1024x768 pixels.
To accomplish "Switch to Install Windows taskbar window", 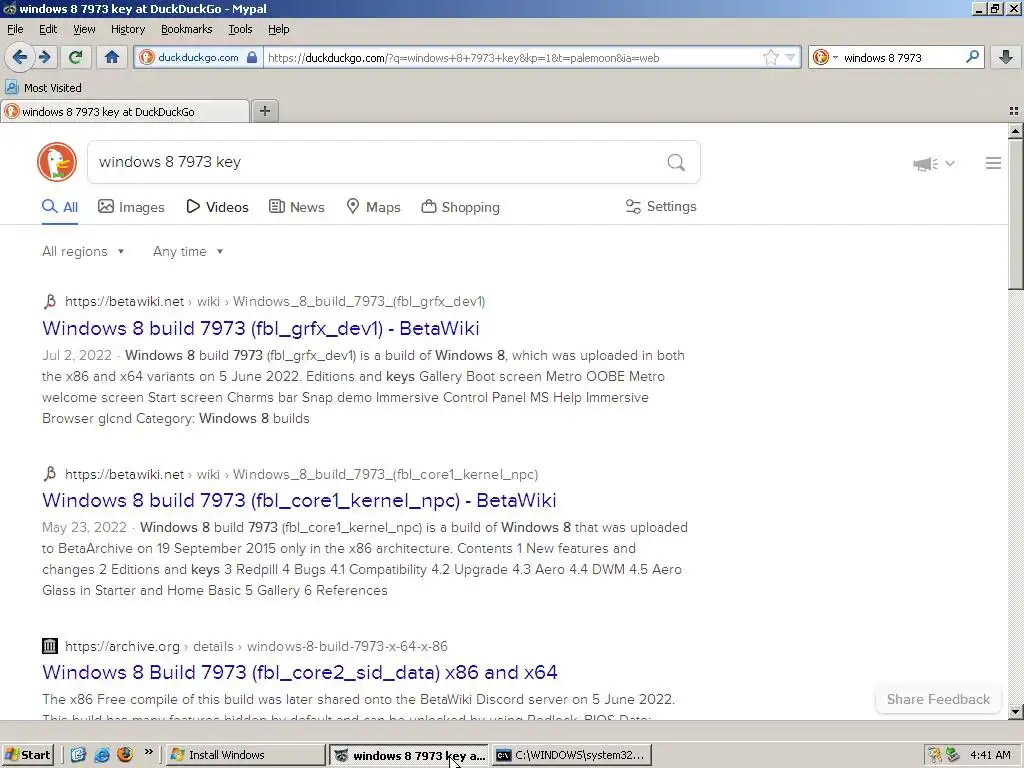I will pyautogui.click(x=246, y=755).
